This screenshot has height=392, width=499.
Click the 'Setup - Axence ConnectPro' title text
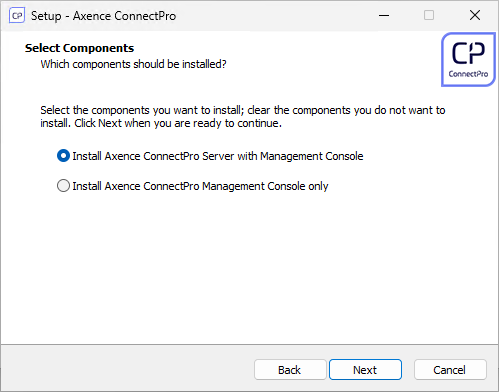point(103,16)
